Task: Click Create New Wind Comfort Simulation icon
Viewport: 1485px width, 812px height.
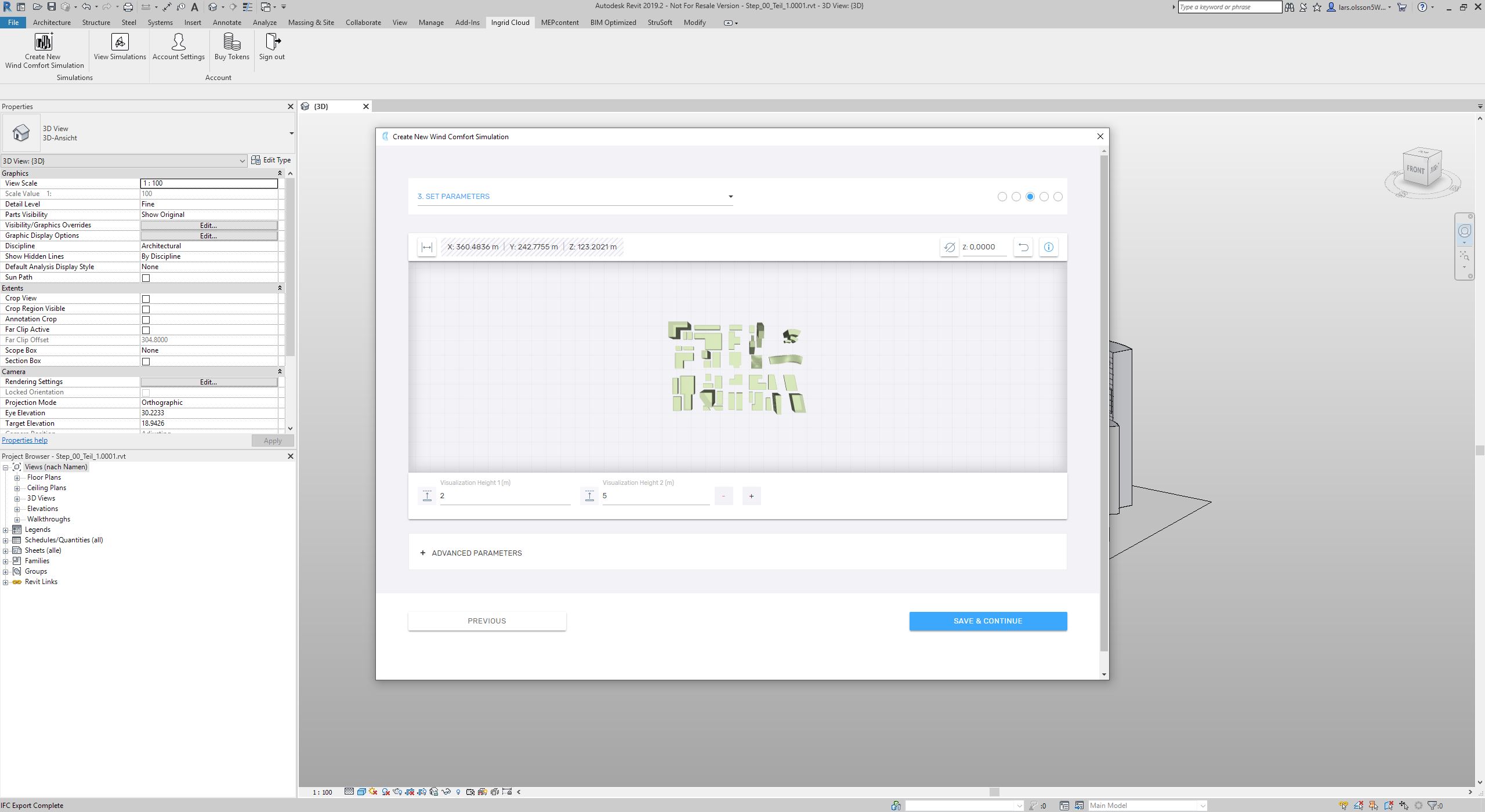Action: (x=44, y=42)
